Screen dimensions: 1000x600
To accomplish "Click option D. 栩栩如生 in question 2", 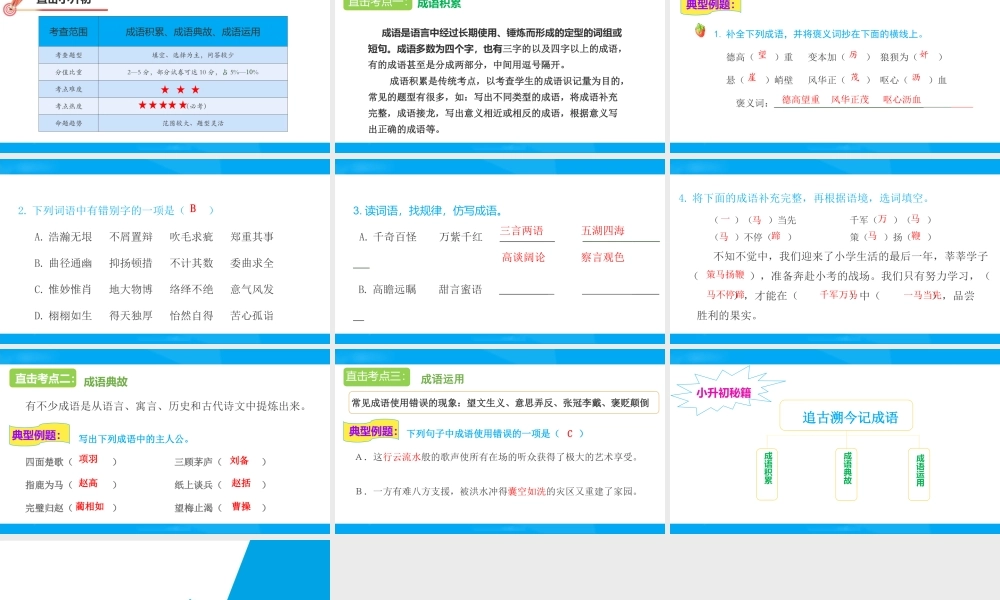I will click(x=63, y=315).
